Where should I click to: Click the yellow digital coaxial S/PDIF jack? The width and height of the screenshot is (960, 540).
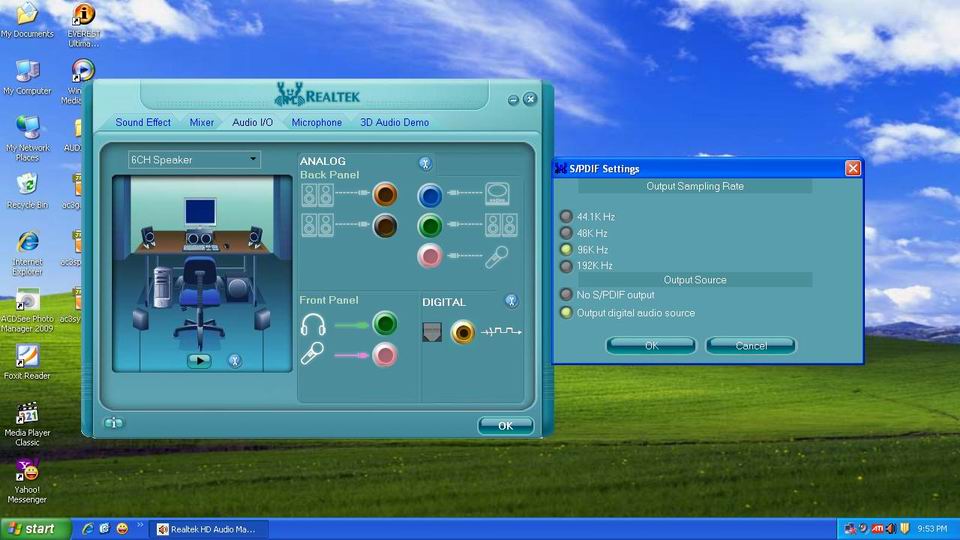[462, 332]
